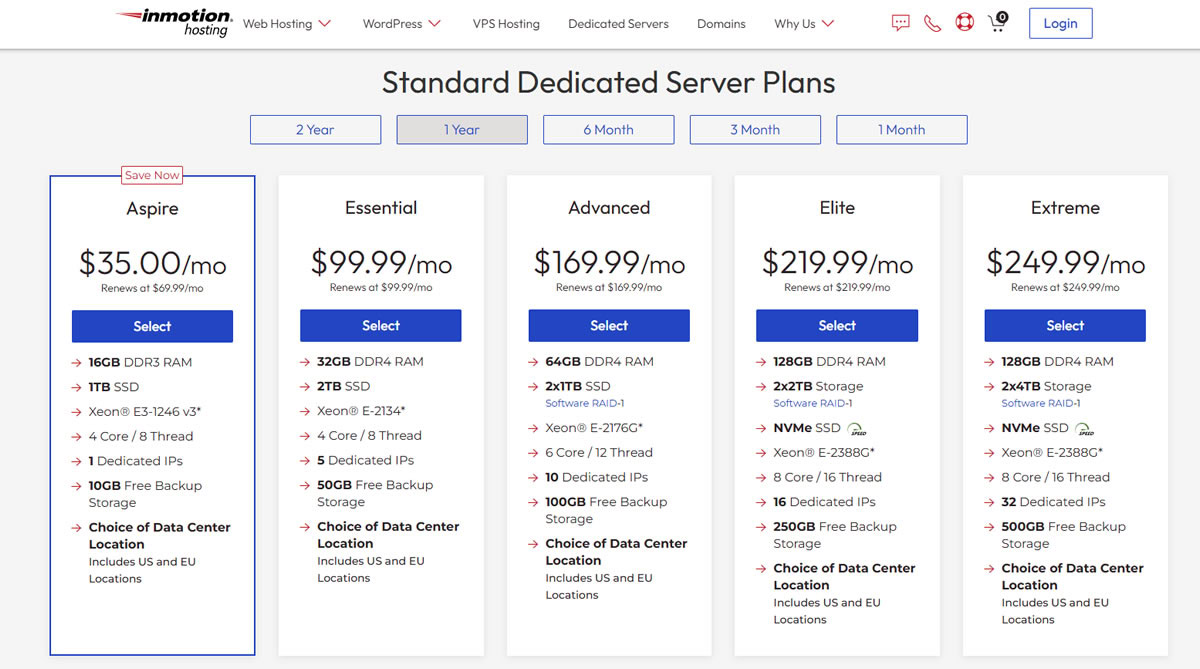Viewport: 1200px width, 669px height.
Task: Click '2x1TB SSD' feature
Action: coord(578,386)
